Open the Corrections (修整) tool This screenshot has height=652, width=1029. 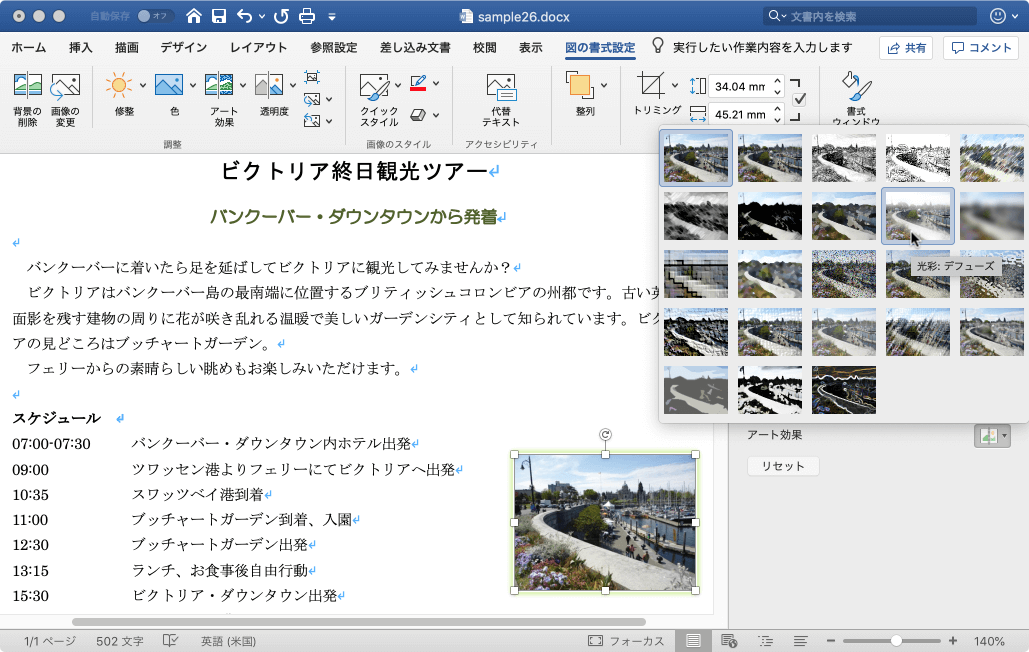(x=119, y=86)
